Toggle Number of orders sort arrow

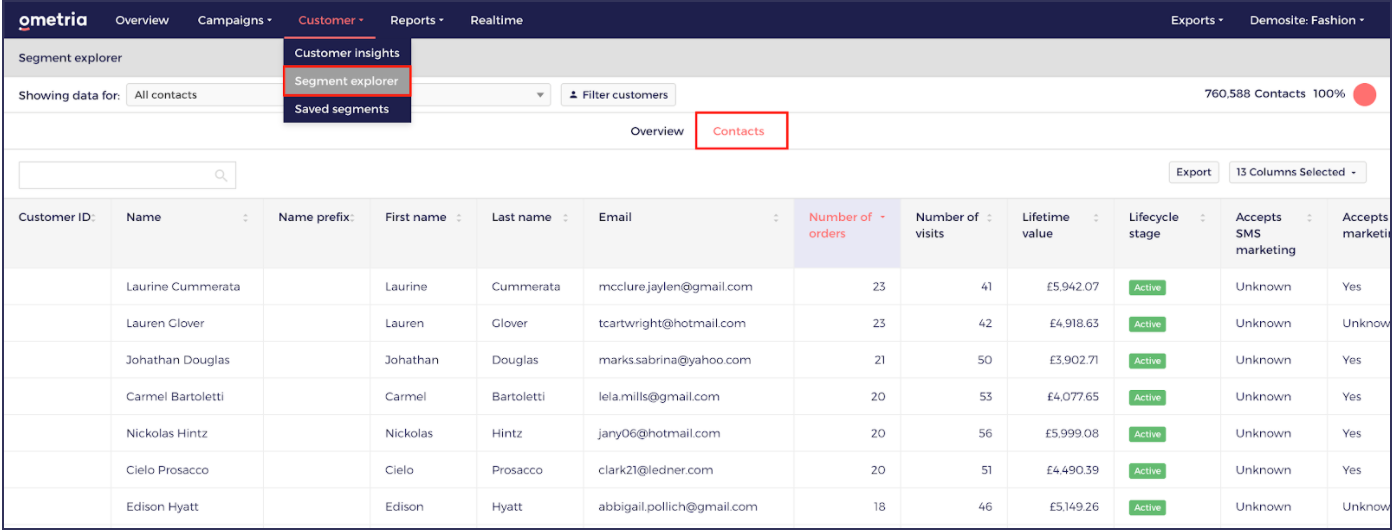pos(883,217)
